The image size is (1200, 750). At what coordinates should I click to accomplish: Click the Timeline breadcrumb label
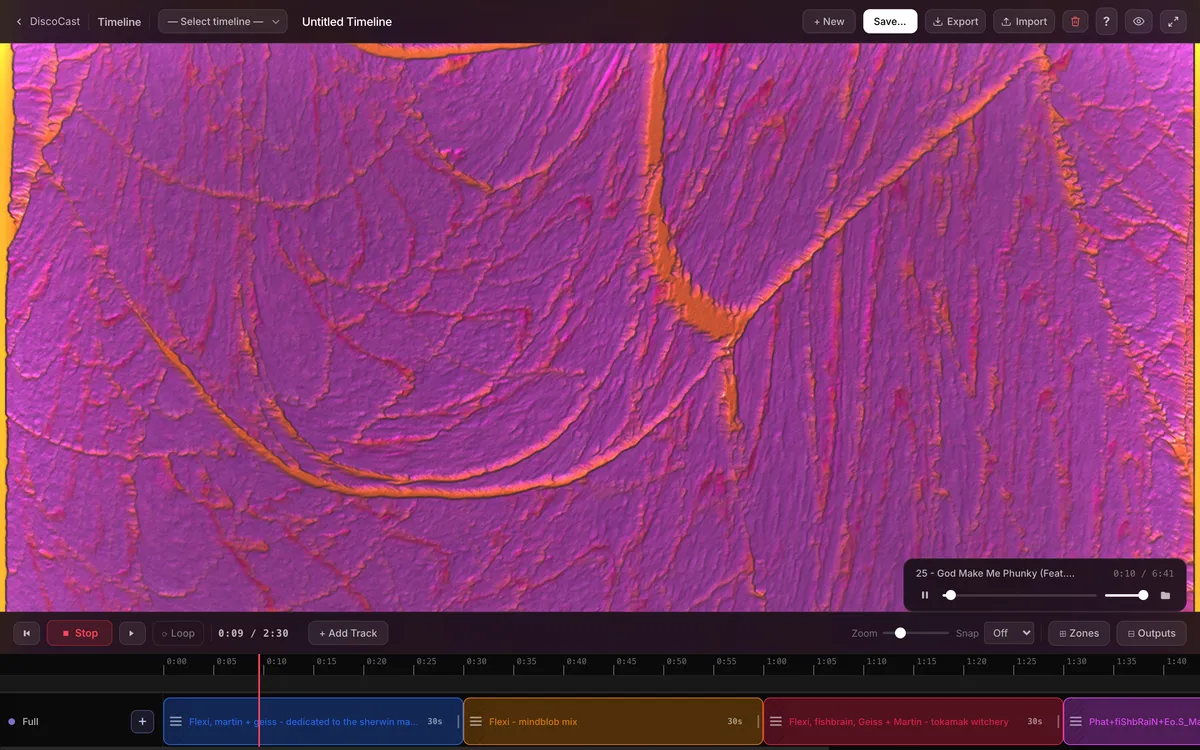(119, 21)
